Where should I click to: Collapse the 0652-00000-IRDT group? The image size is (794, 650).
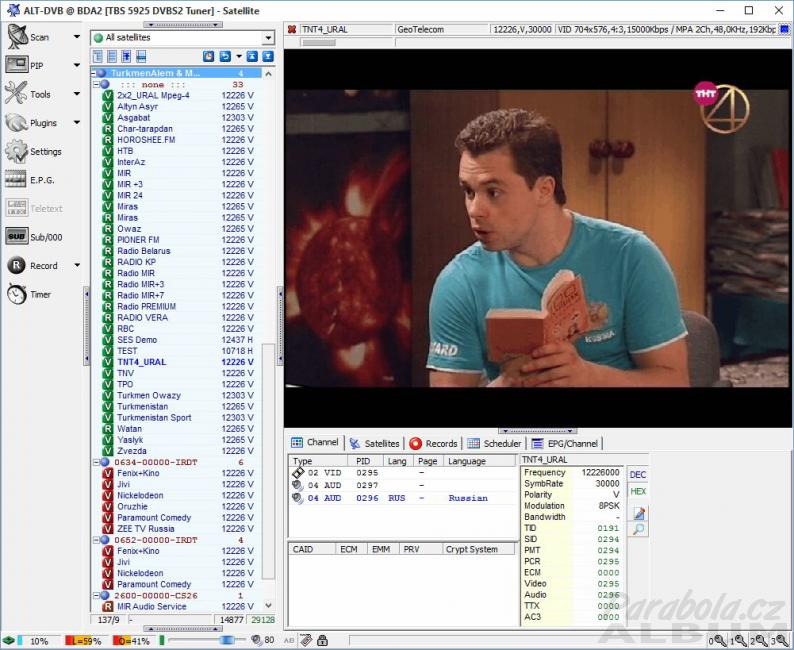click(x=97, y=540)
